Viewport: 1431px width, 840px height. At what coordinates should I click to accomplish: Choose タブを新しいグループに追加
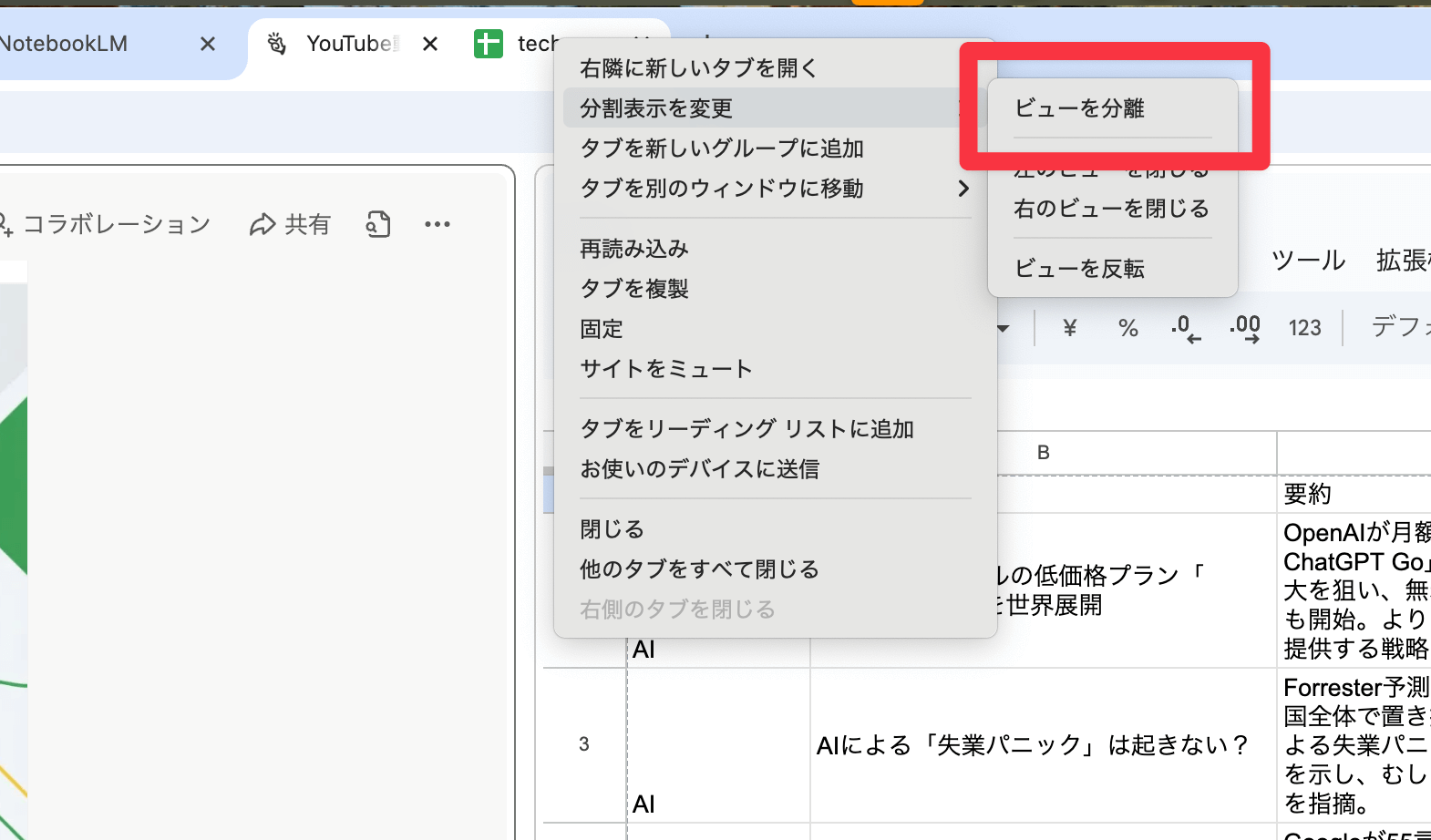tap(775, 149)
